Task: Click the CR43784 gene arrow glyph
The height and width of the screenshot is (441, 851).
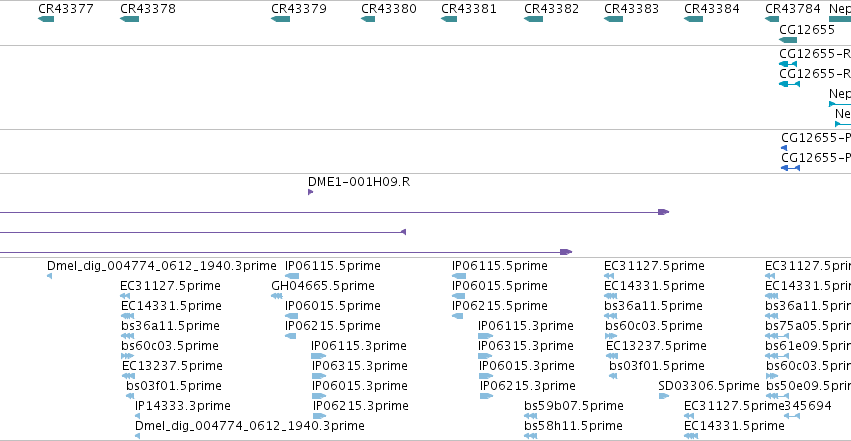Action: point(772,19)
